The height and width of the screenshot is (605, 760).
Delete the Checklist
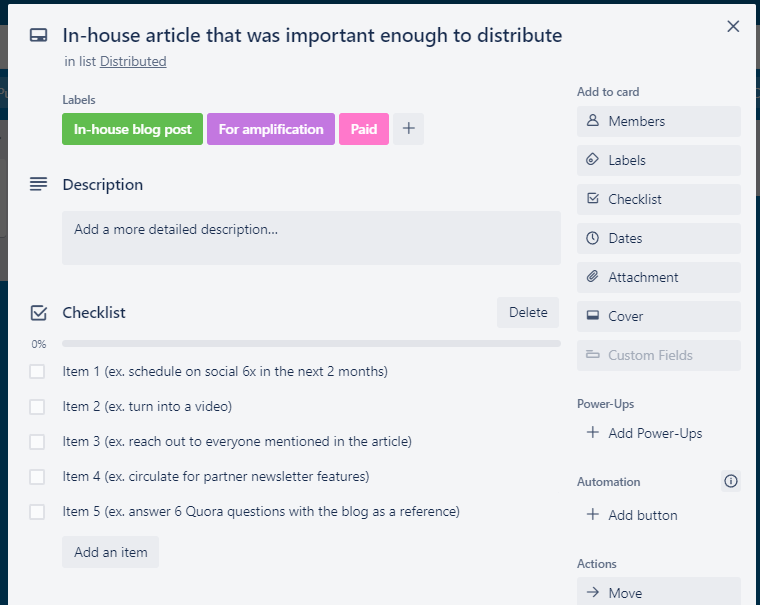528,312
